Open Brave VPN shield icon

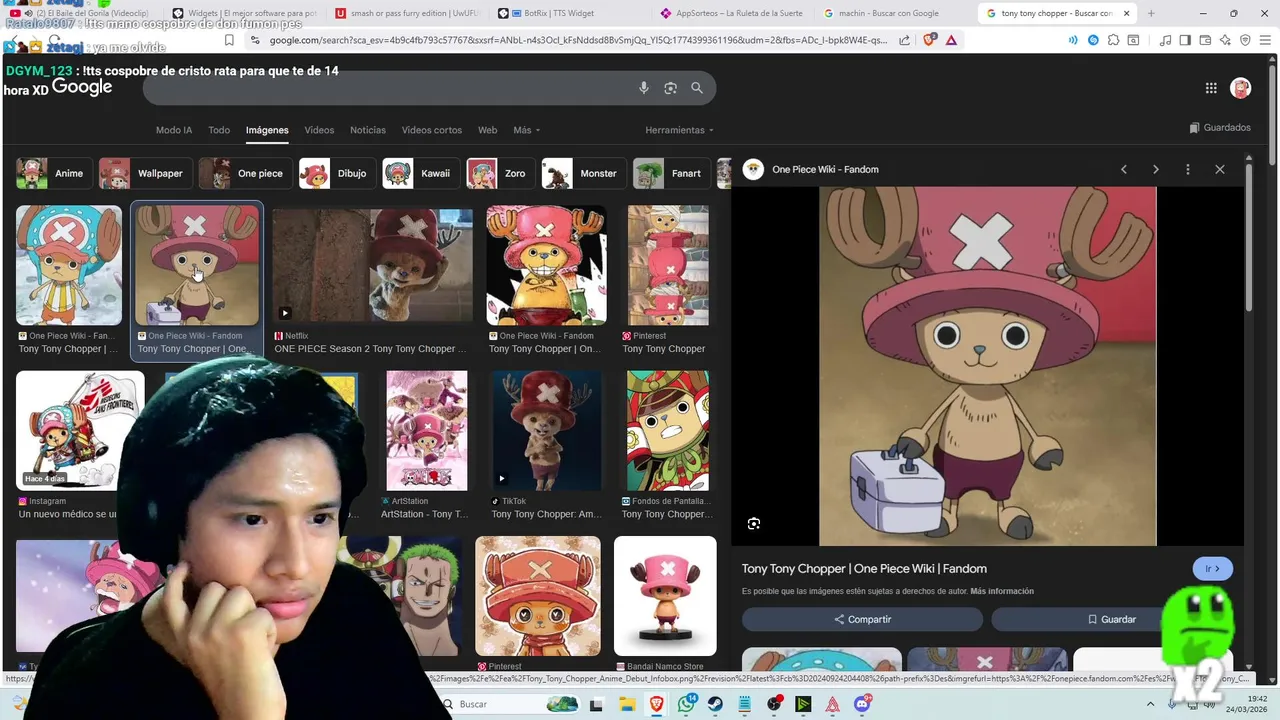click(x=1245, y=40)
